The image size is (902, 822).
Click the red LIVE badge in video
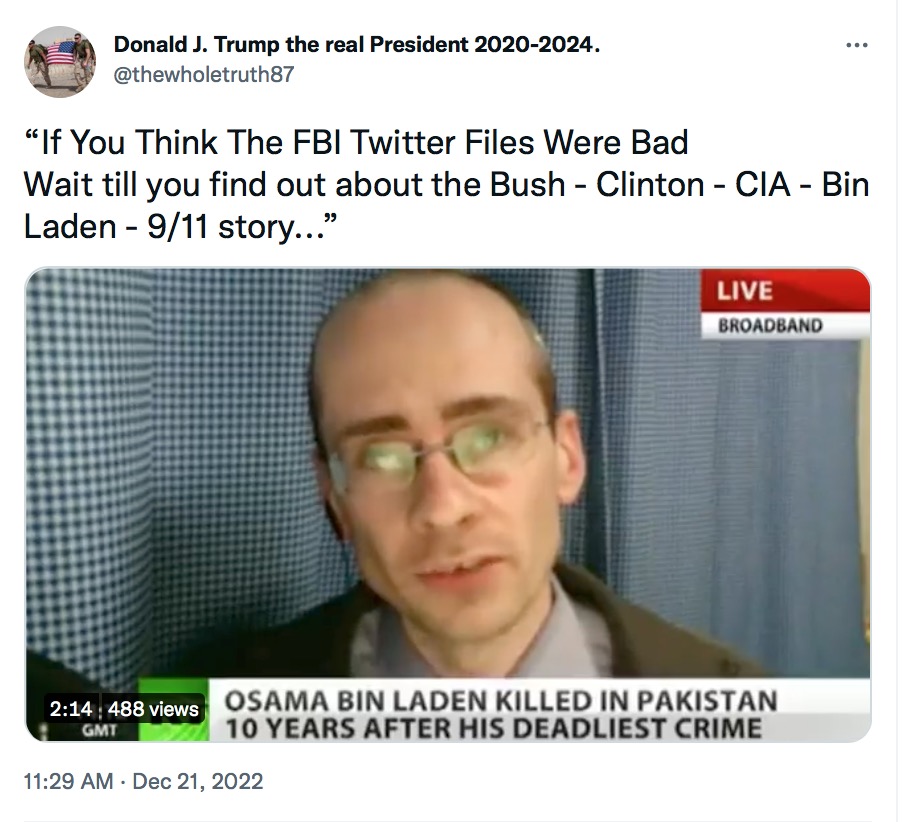pos(785,290)
